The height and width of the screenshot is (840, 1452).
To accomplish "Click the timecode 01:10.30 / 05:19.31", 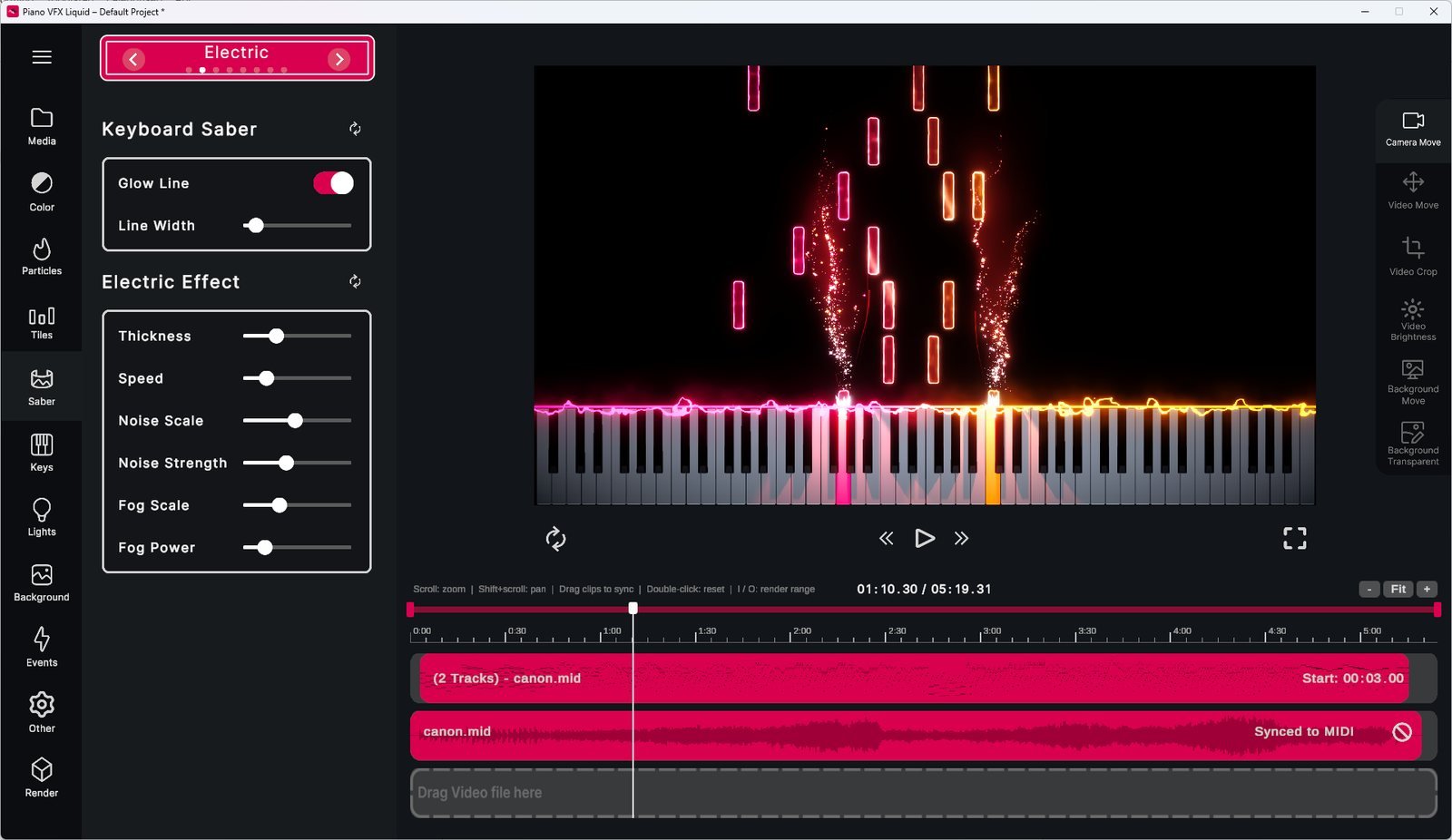I will (x=924, y=590).
